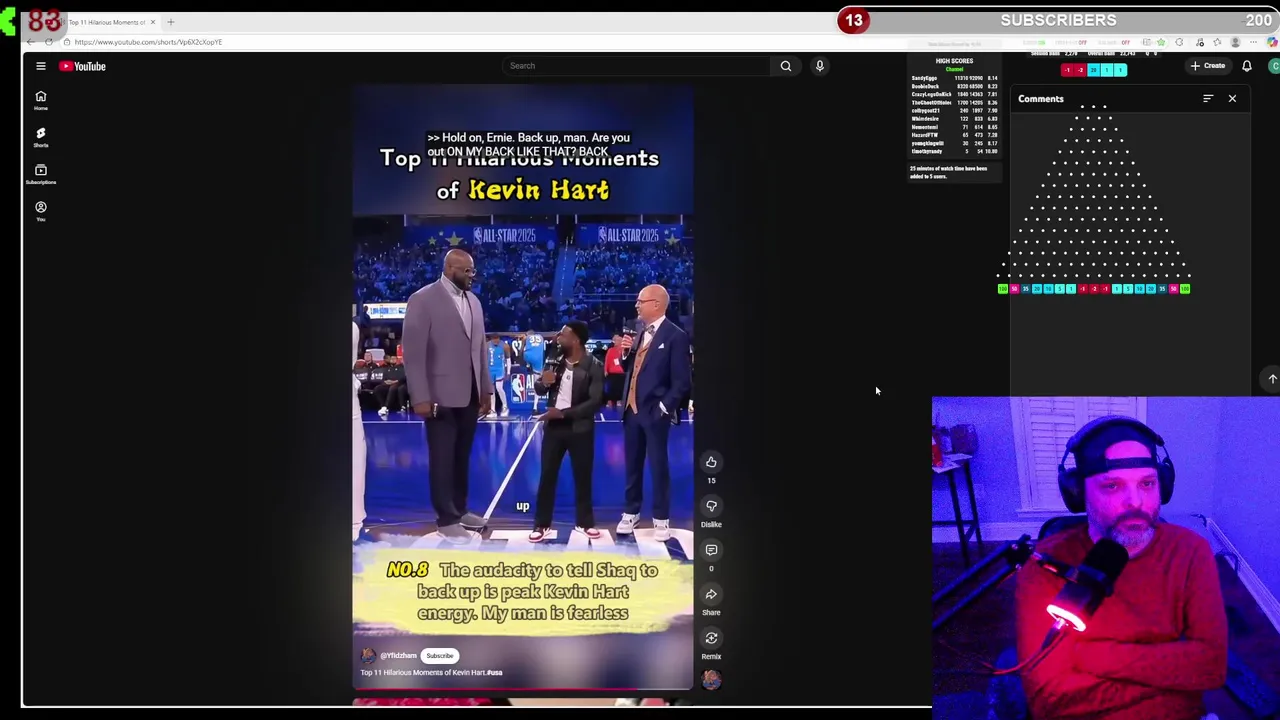Reload the page in the browser

(49, 42)
